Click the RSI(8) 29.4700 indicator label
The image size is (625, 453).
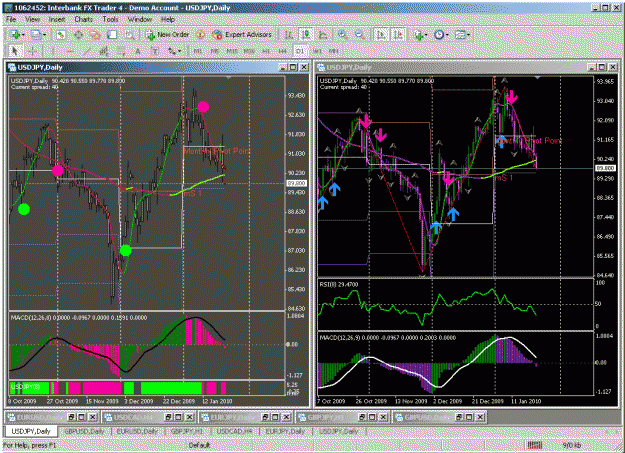339,285
